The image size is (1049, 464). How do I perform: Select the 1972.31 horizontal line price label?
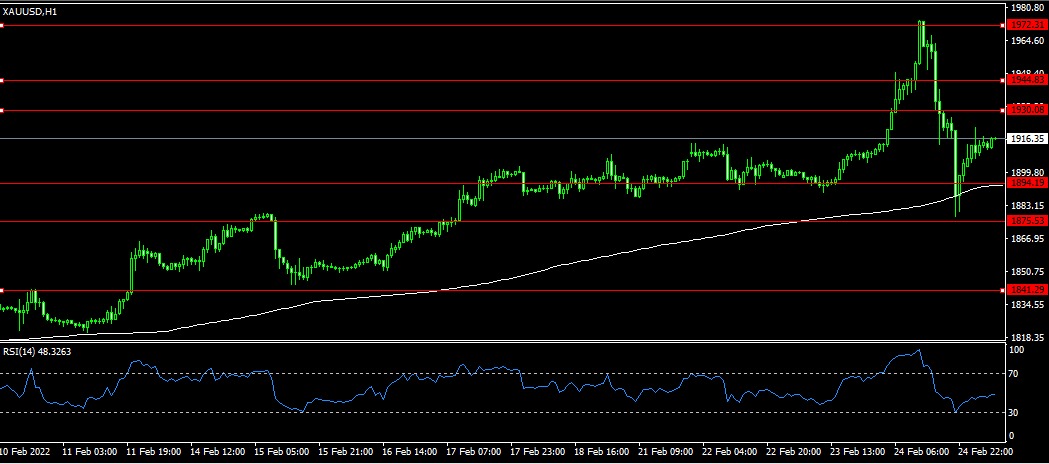tap(1028, 25)
